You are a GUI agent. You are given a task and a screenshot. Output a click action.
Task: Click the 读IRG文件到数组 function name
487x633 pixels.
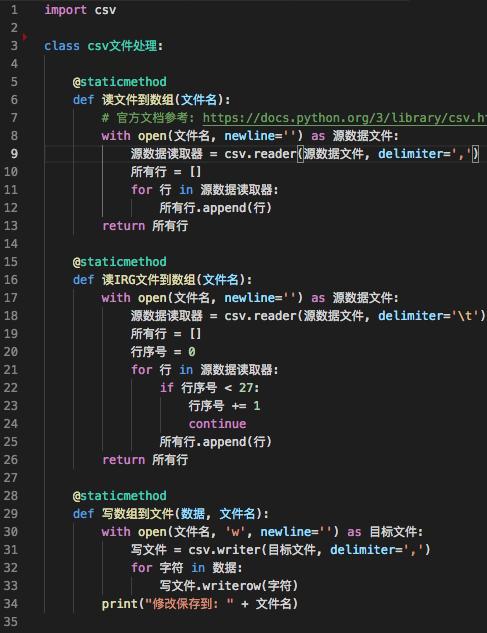[149, 280]
